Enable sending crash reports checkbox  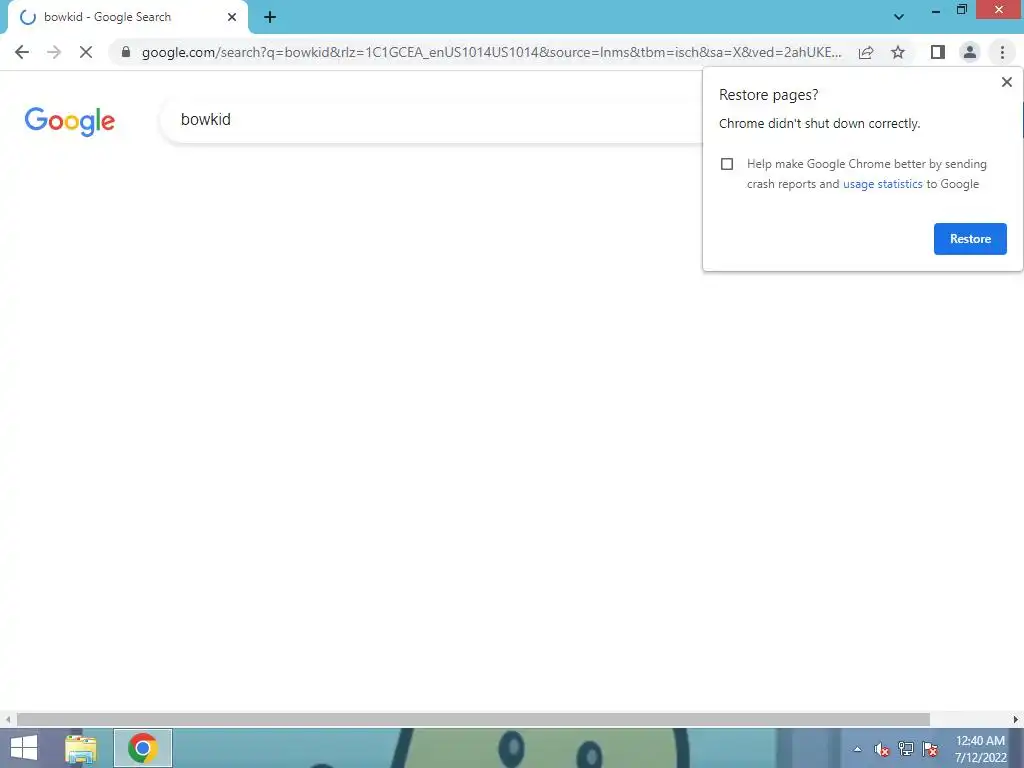click(727, 164)
